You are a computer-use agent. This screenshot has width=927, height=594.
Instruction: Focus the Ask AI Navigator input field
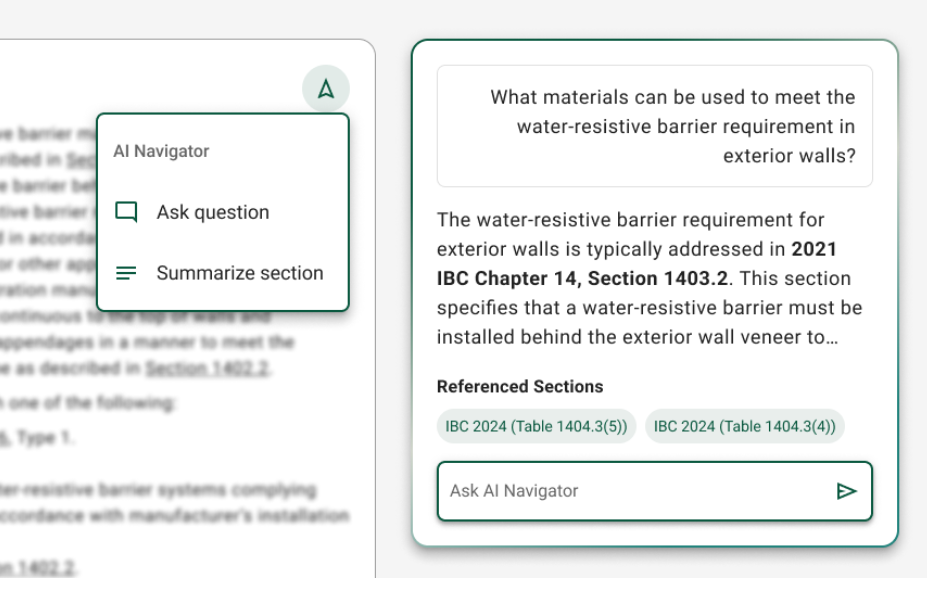click(x=630, y=491)
